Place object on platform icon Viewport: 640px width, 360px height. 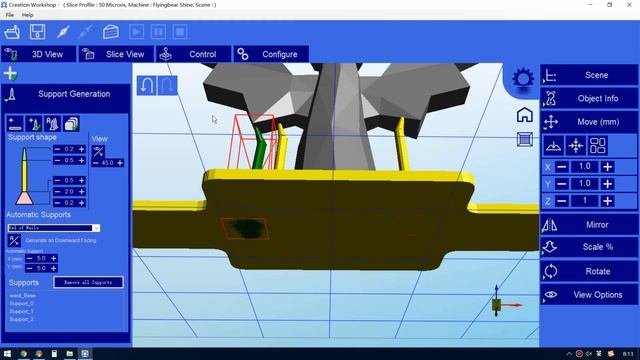click(x=553, y=146)
